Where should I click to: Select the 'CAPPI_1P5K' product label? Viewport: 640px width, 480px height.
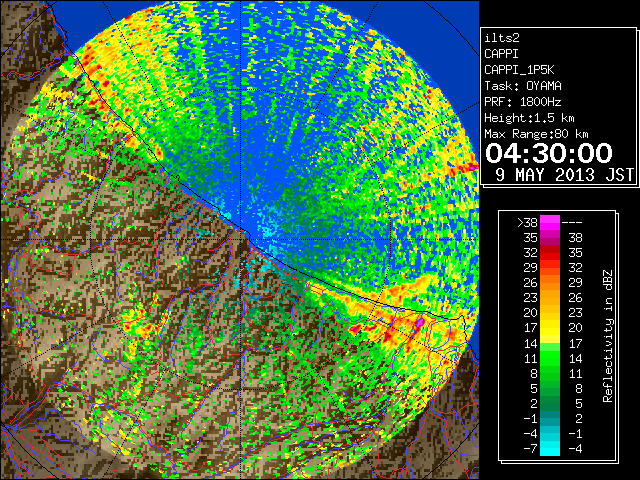point(519,70)
